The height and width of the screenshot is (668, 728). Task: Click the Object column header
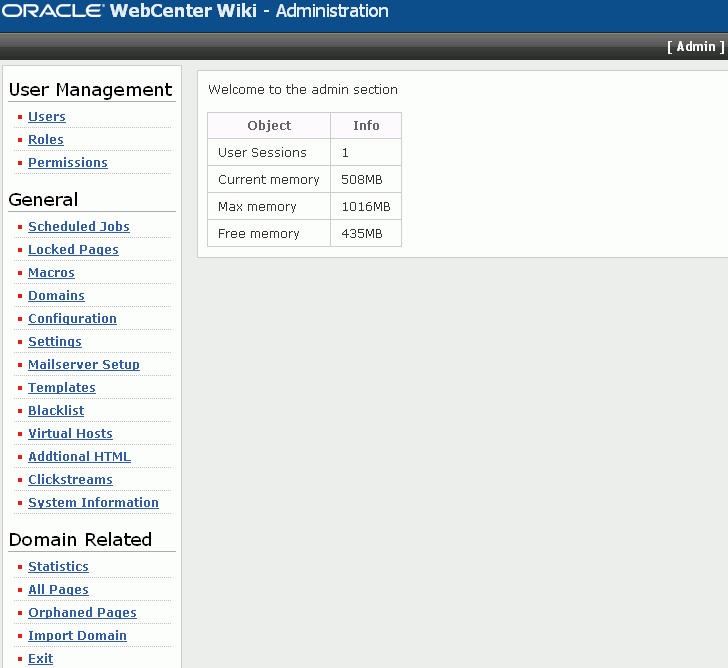click(269, 125)
